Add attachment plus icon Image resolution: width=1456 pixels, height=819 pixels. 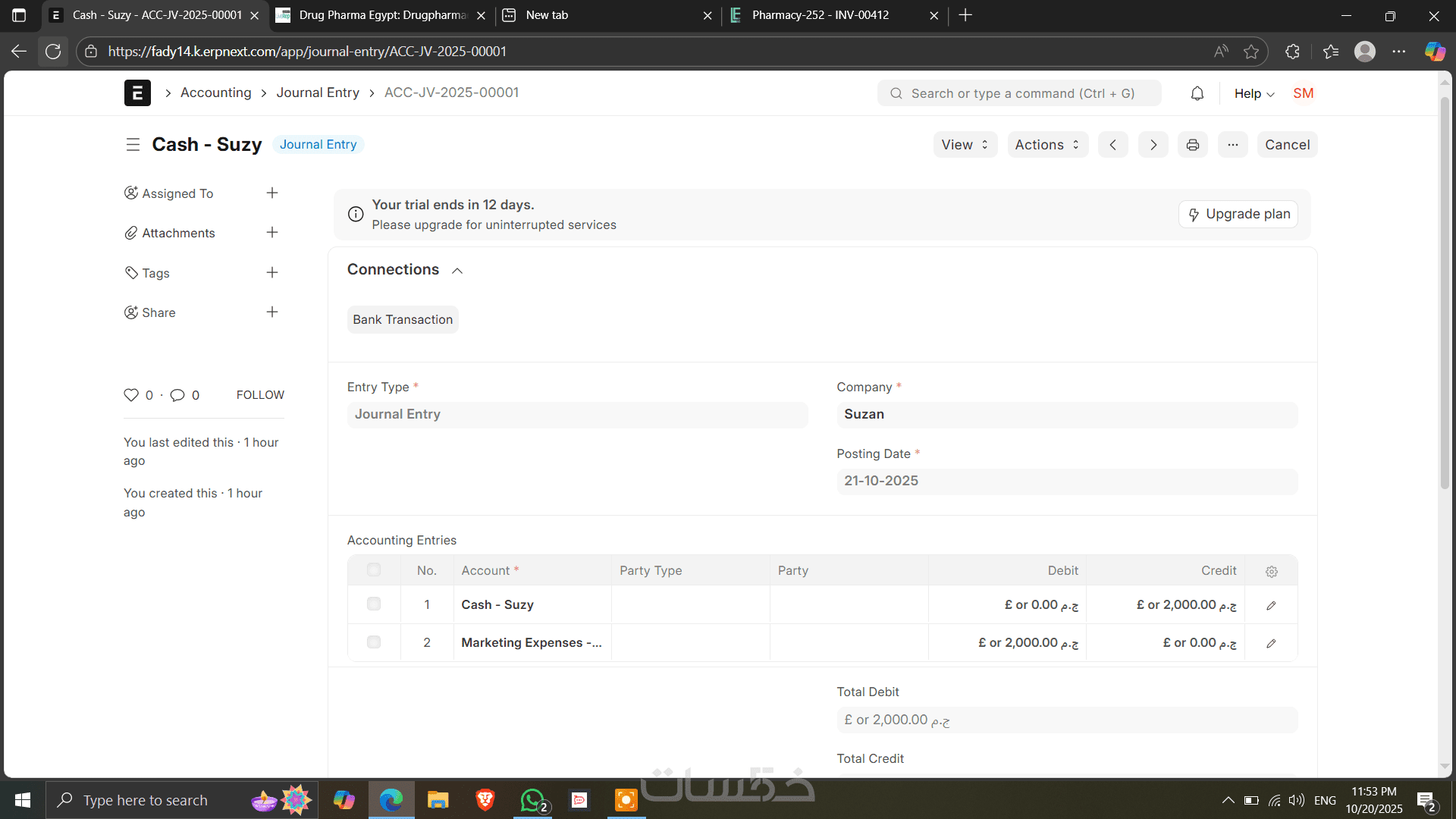pyautogui.click(x=272, y=233)
